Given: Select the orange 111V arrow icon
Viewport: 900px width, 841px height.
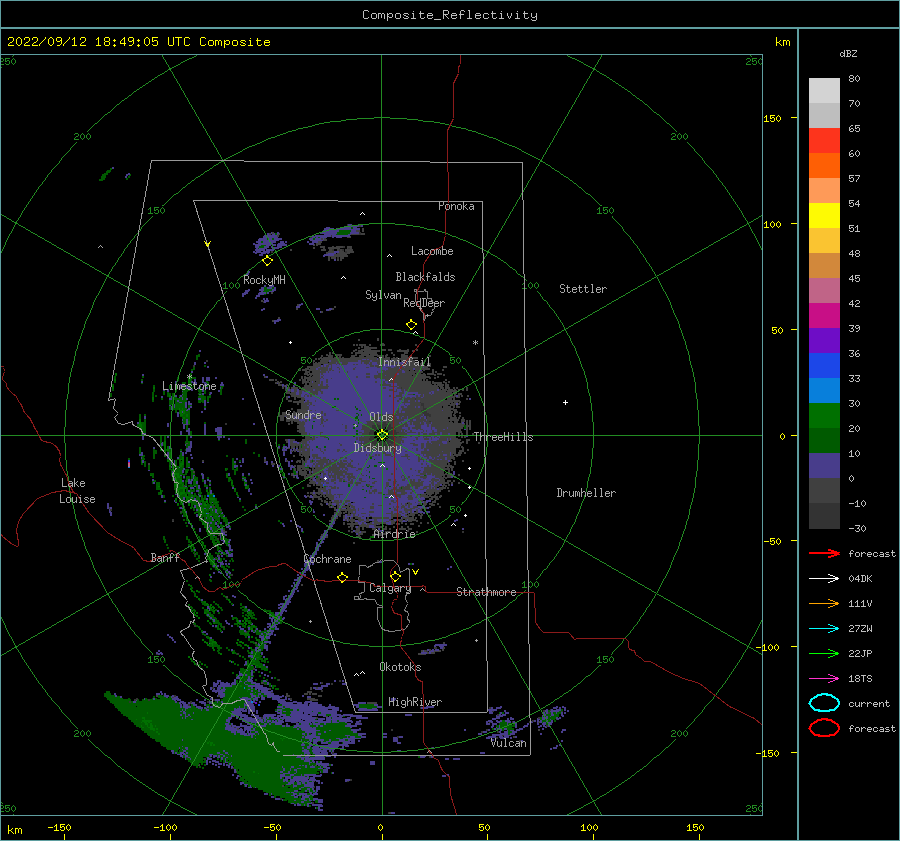Looking at the screenshot, I should tap(824, 603).
